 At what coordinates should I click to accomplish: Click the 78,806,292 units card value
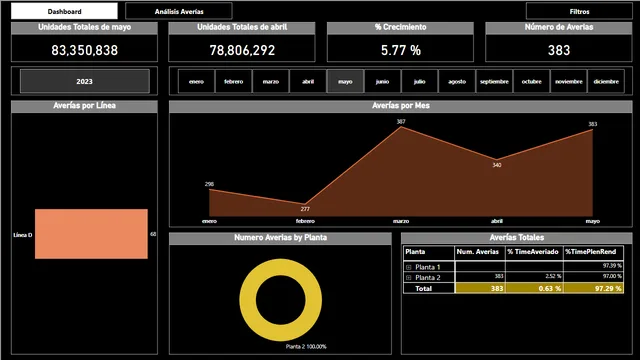(242, 50)
